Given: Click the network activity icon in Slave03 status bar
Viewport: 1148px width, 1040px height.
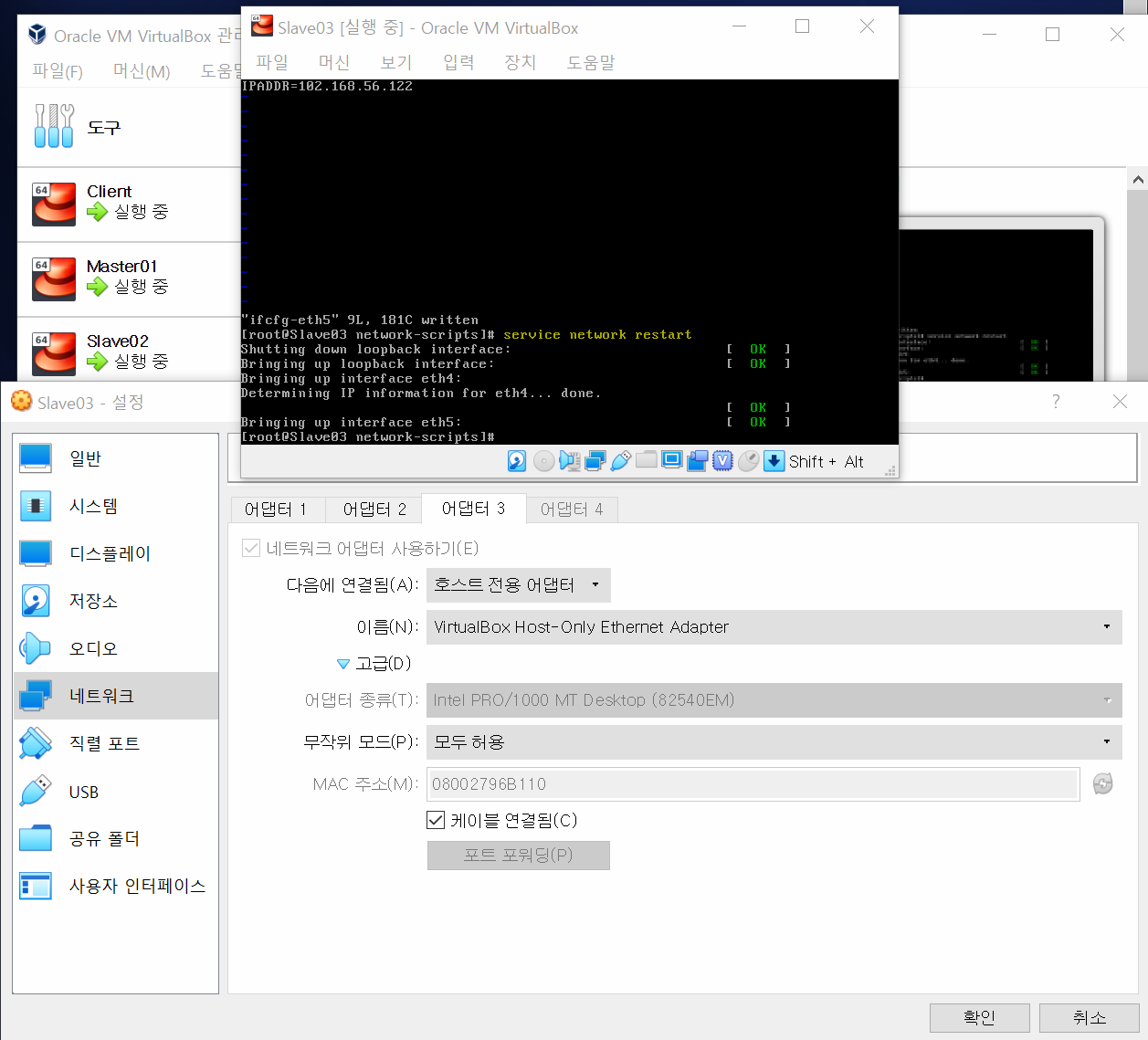Looking at the screenshot, I should coord(595,461).
